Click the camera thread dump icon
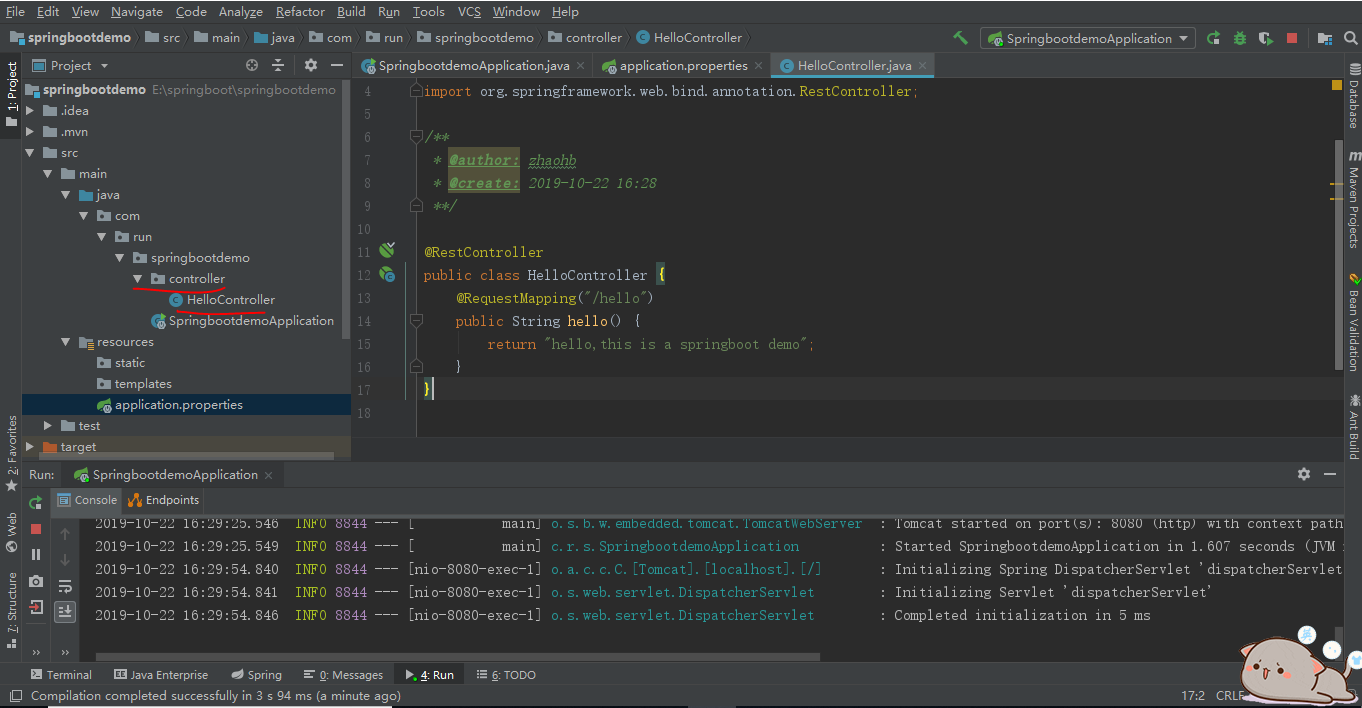The height and width of the screenshot is (708, 1362). tap(36, 581)
